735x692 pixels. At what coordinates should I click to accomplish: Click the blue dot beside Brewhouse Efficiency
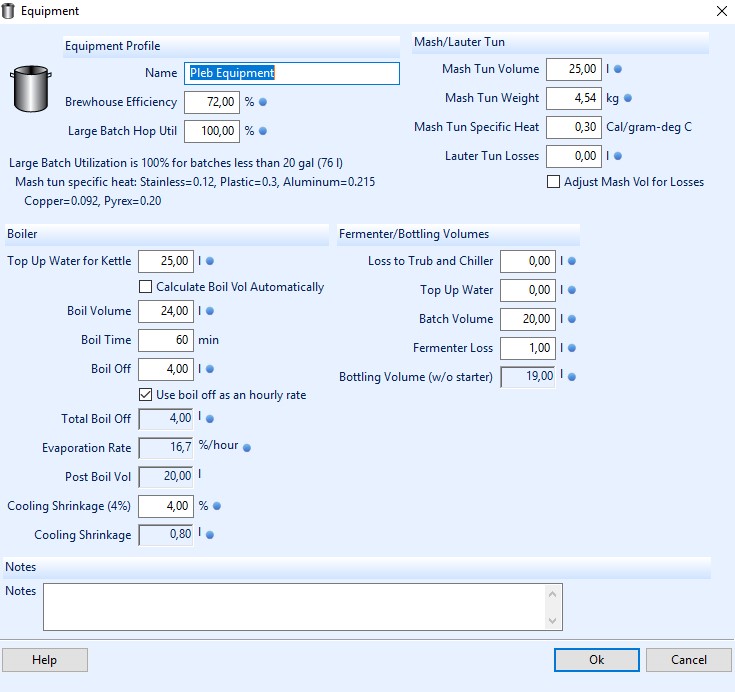point(263,102)
